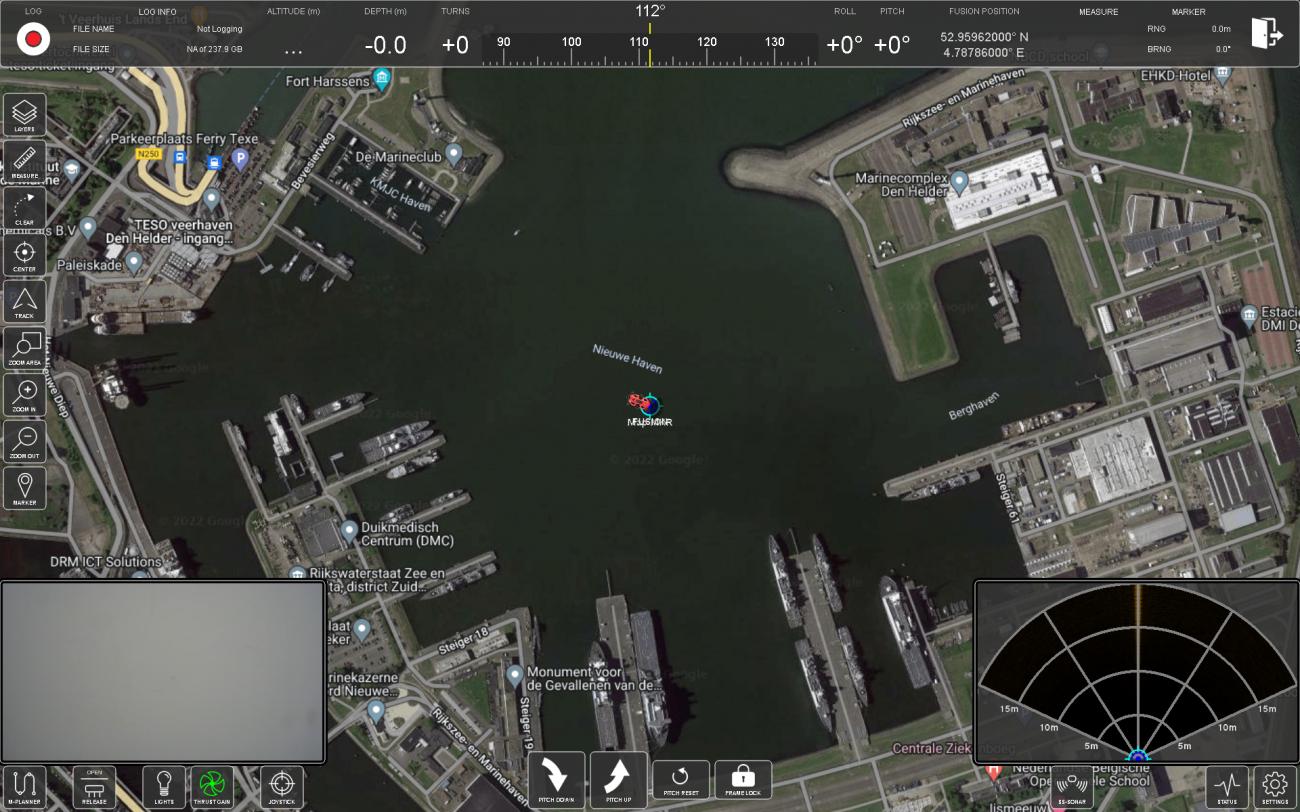Viewport: 1300px width, 812px height.
Task: Activate the Zoom Area tool
Action: [x=24, y=348]
